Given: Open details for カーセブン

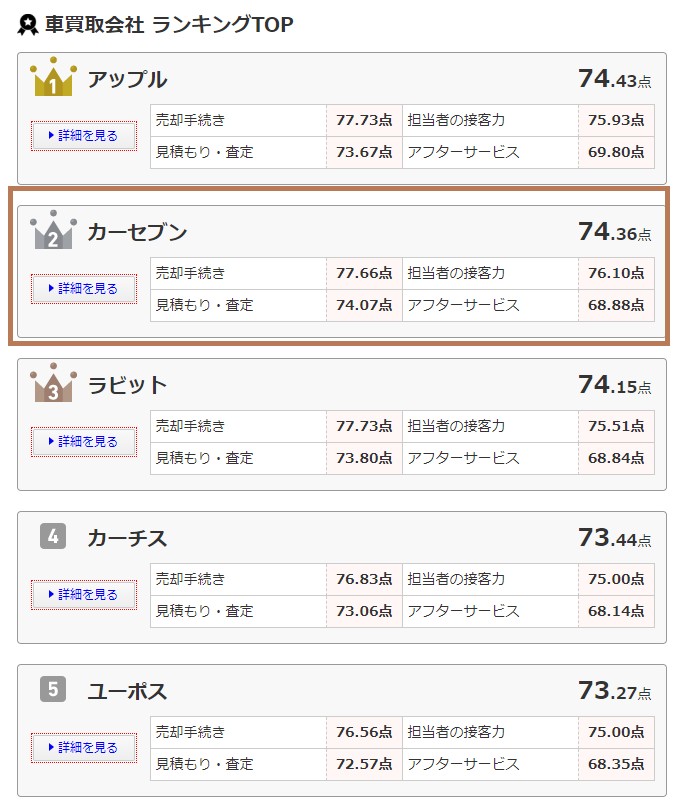Looking at the screenshot, I should coord(83,289).
